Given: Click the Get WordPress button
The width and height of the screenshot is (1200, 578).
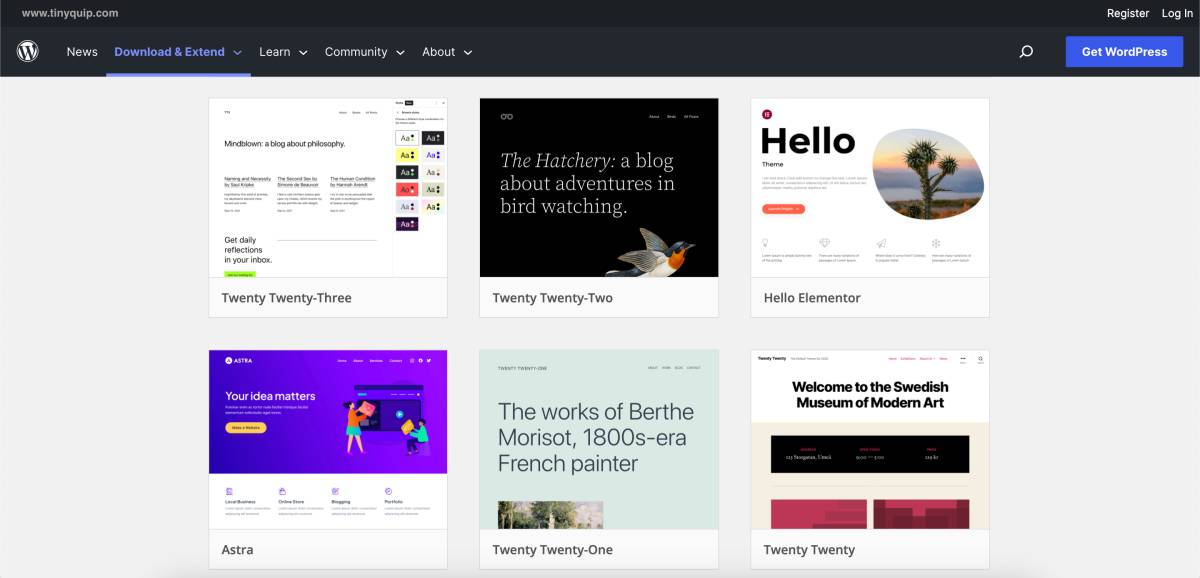Looking at the screenshot, I should 1124,51.
